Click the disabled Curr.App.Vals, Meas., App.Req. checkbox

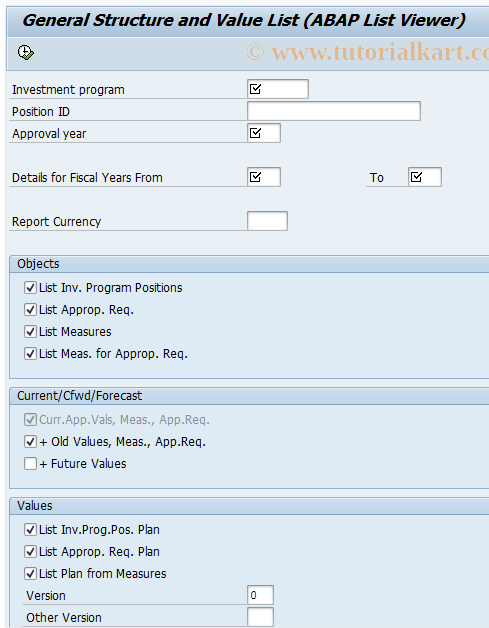tap(30, 420)
